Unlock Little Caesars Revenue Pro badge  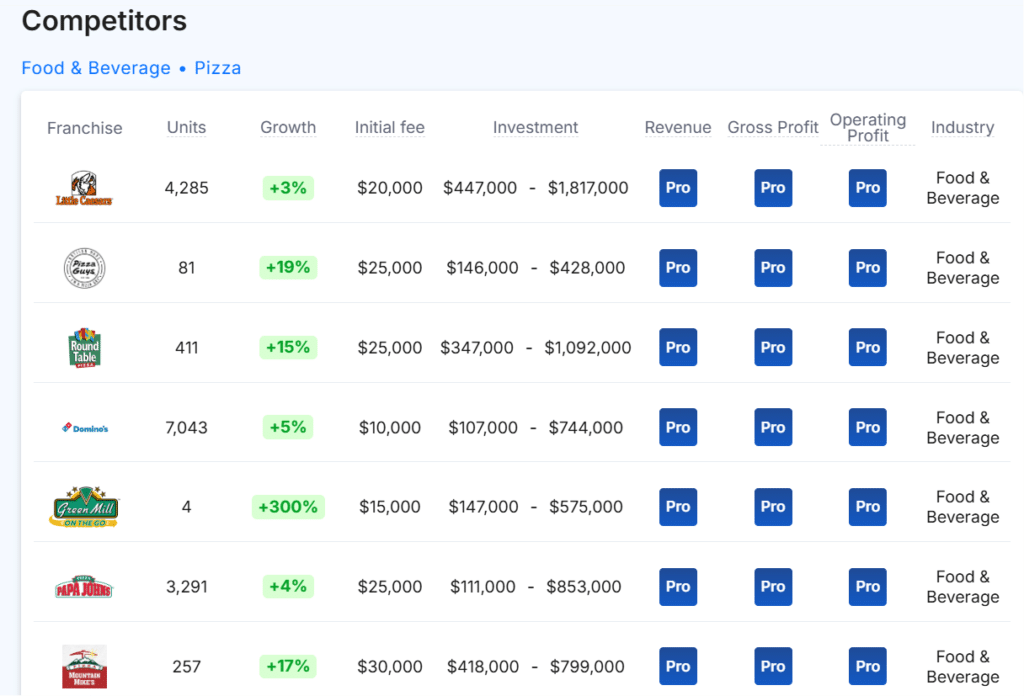(x=678, y=188)
